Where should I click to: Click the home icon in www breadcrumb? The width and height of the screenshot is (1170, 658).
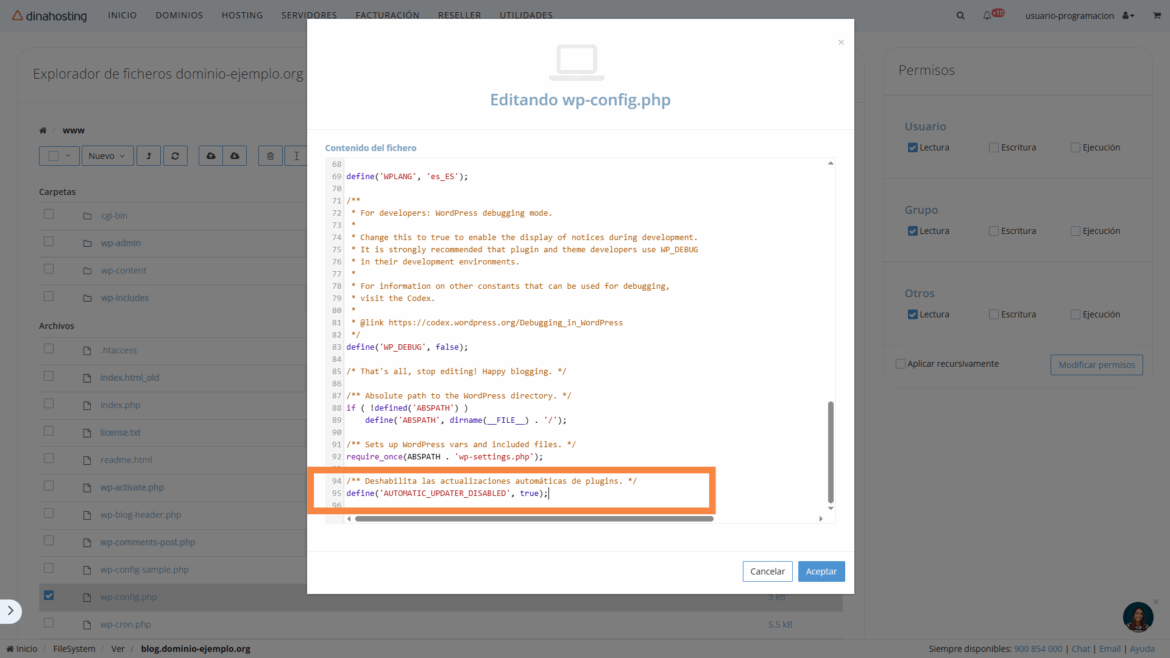point(43,130)
